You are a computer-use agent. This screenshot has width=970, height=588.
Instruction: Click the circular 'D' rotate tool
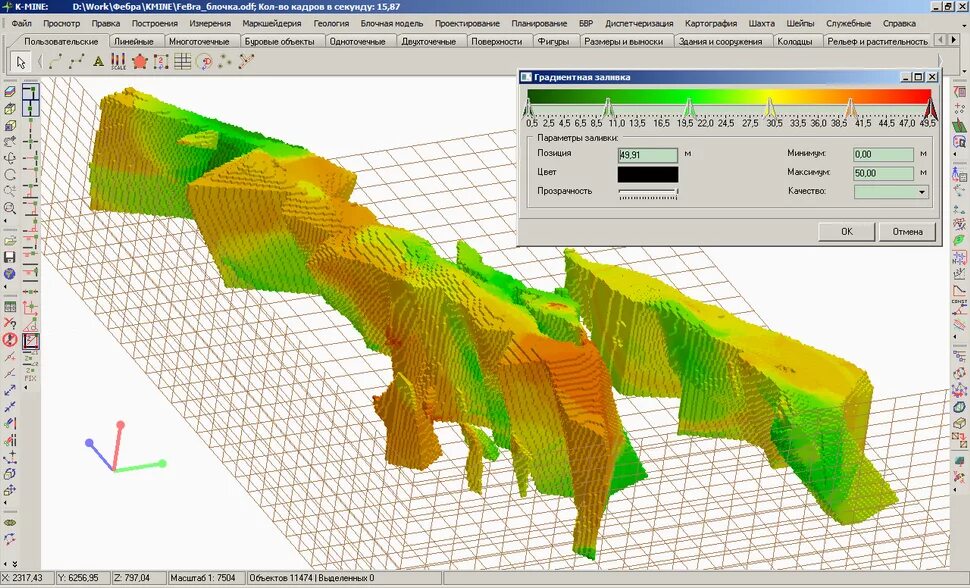[x=204, y=62]
